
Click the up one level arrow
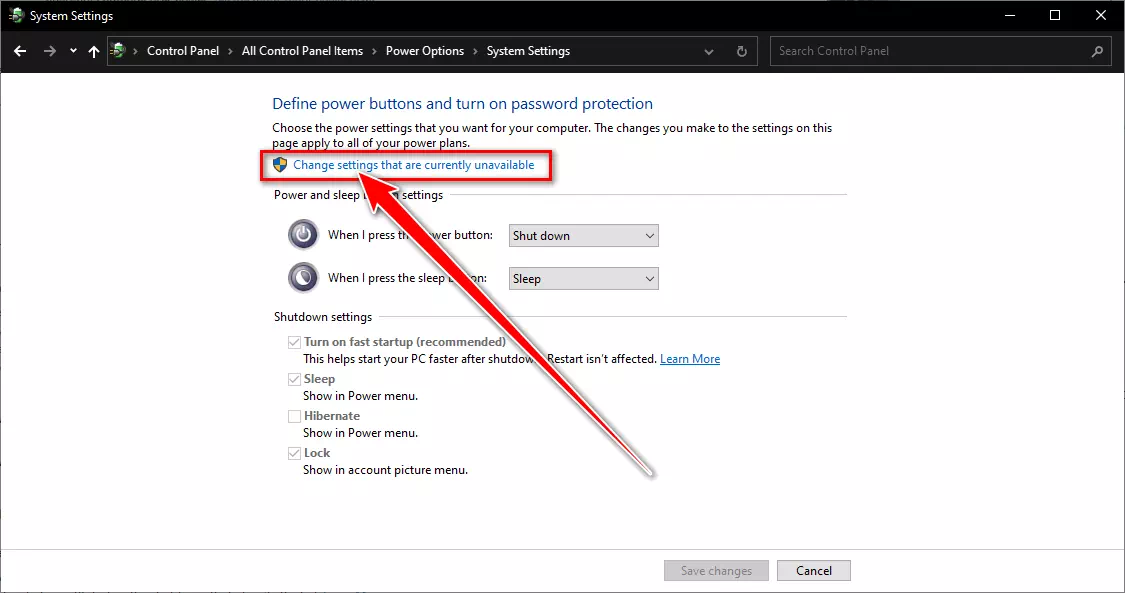94,52
